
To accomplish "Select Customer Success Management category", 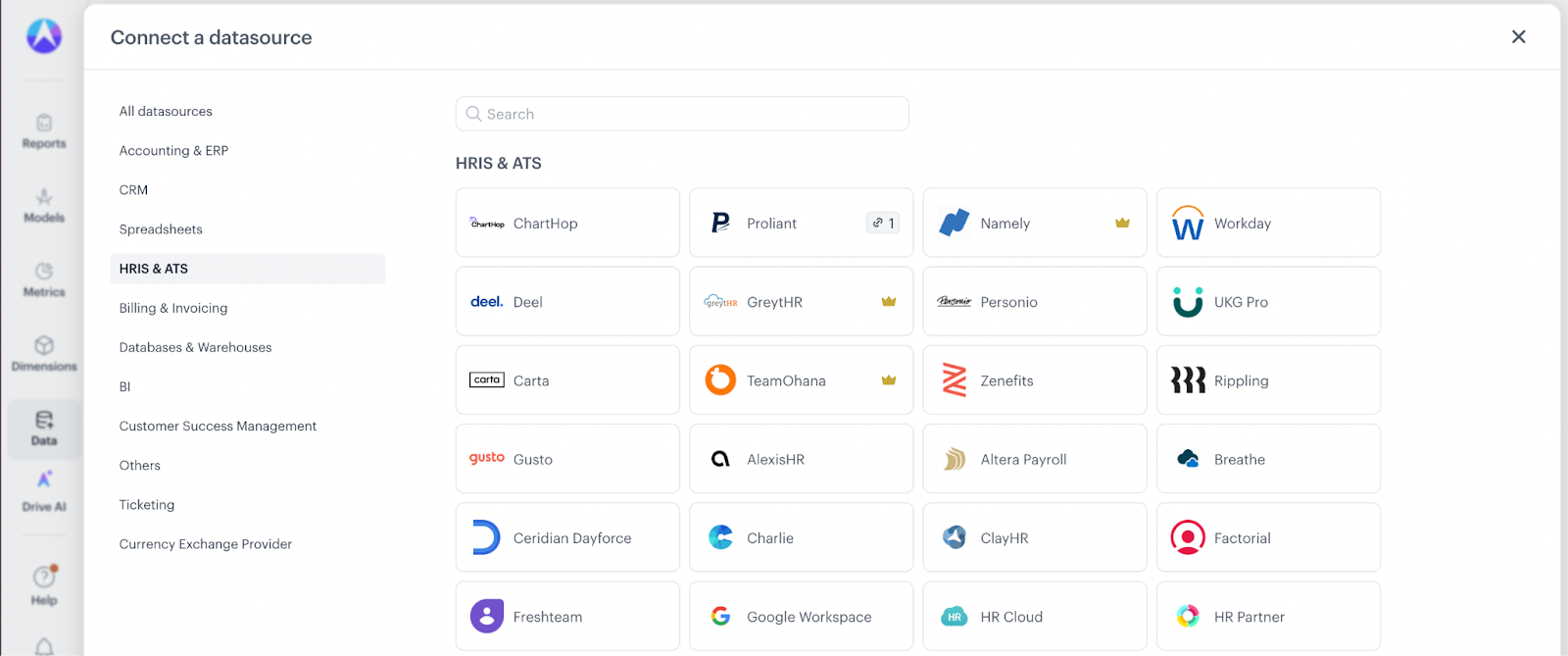I will point(248,426).
